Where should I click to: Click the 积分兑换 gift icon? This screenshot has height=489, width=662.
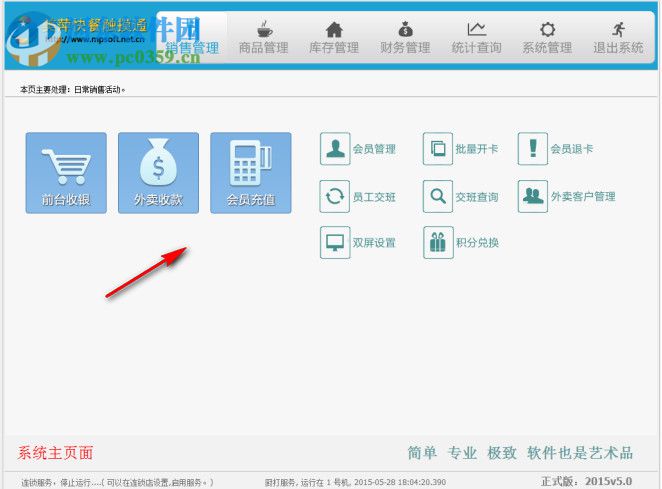click(438, 242)
